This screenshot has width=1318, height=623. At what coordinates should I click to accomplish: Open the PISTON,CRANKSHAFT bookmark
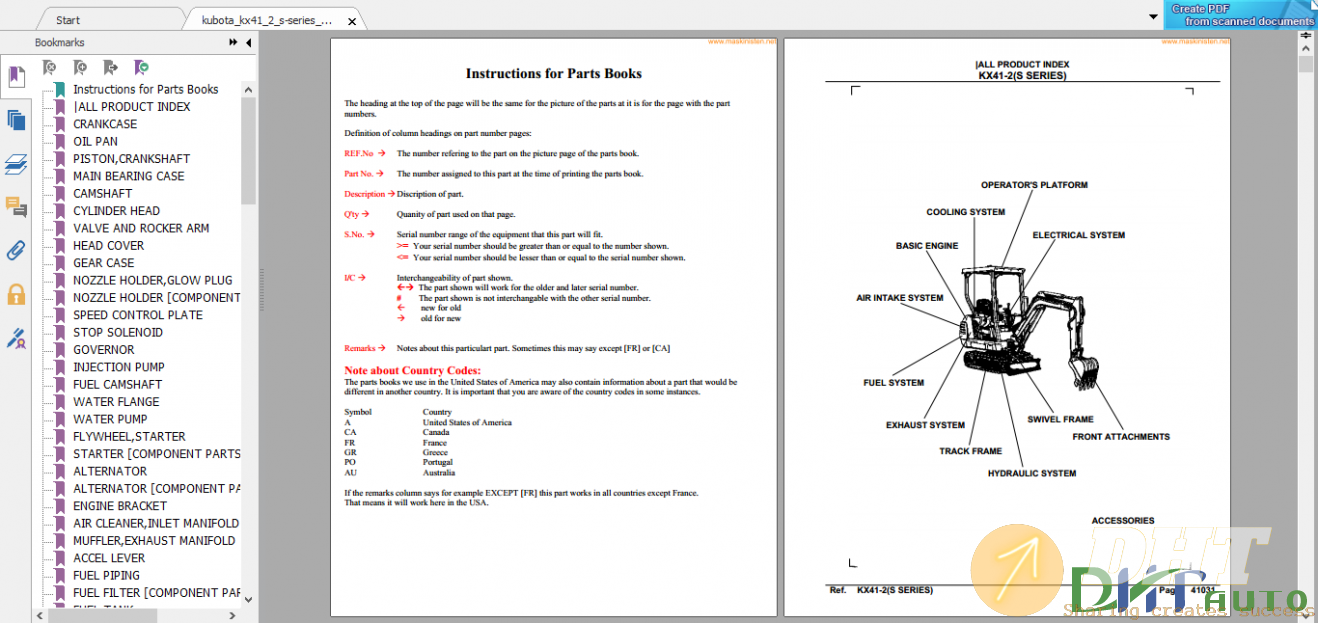point(131,158)
